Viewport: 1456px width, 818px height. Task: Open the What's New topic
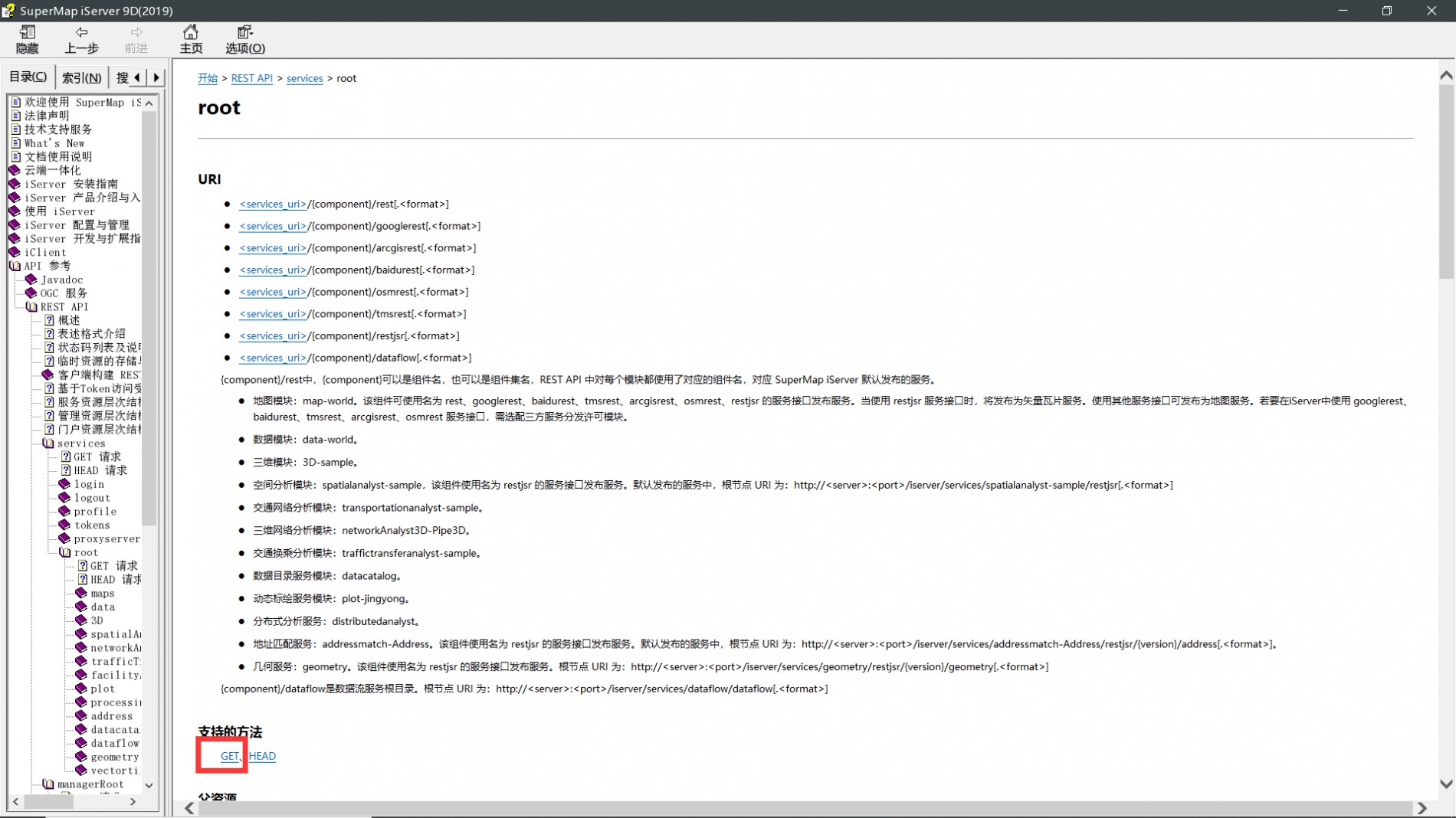54,143
